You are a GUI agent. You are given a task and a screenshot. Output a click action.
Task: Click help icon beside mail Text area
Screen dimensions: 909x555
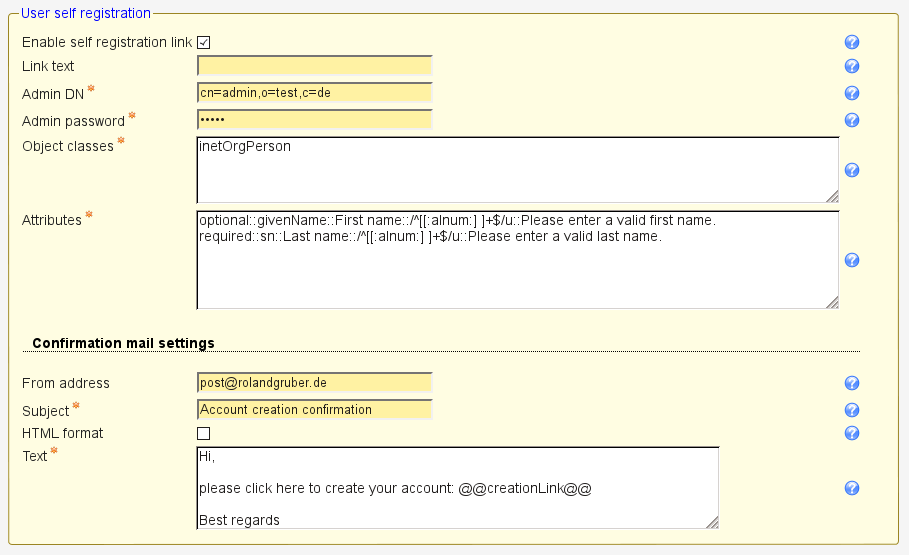click(852, 488)
